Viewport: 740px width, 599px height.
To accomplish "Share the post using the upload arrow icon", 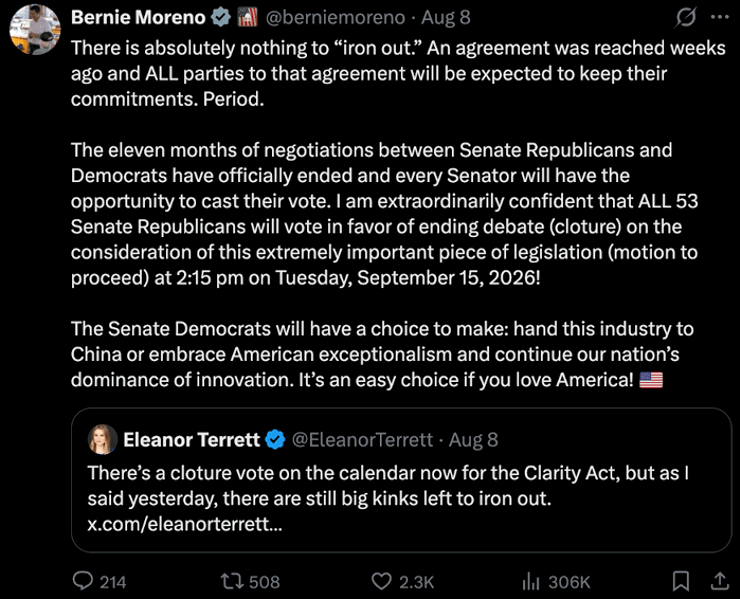I will point(720,581).
